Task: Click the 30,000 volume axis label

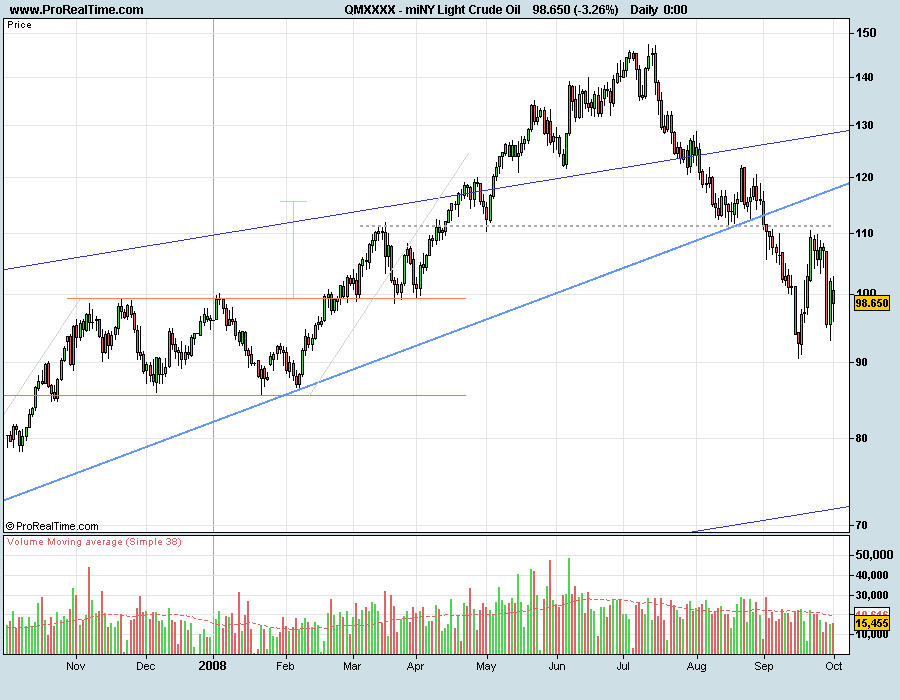Action: [x=871, y=596]
